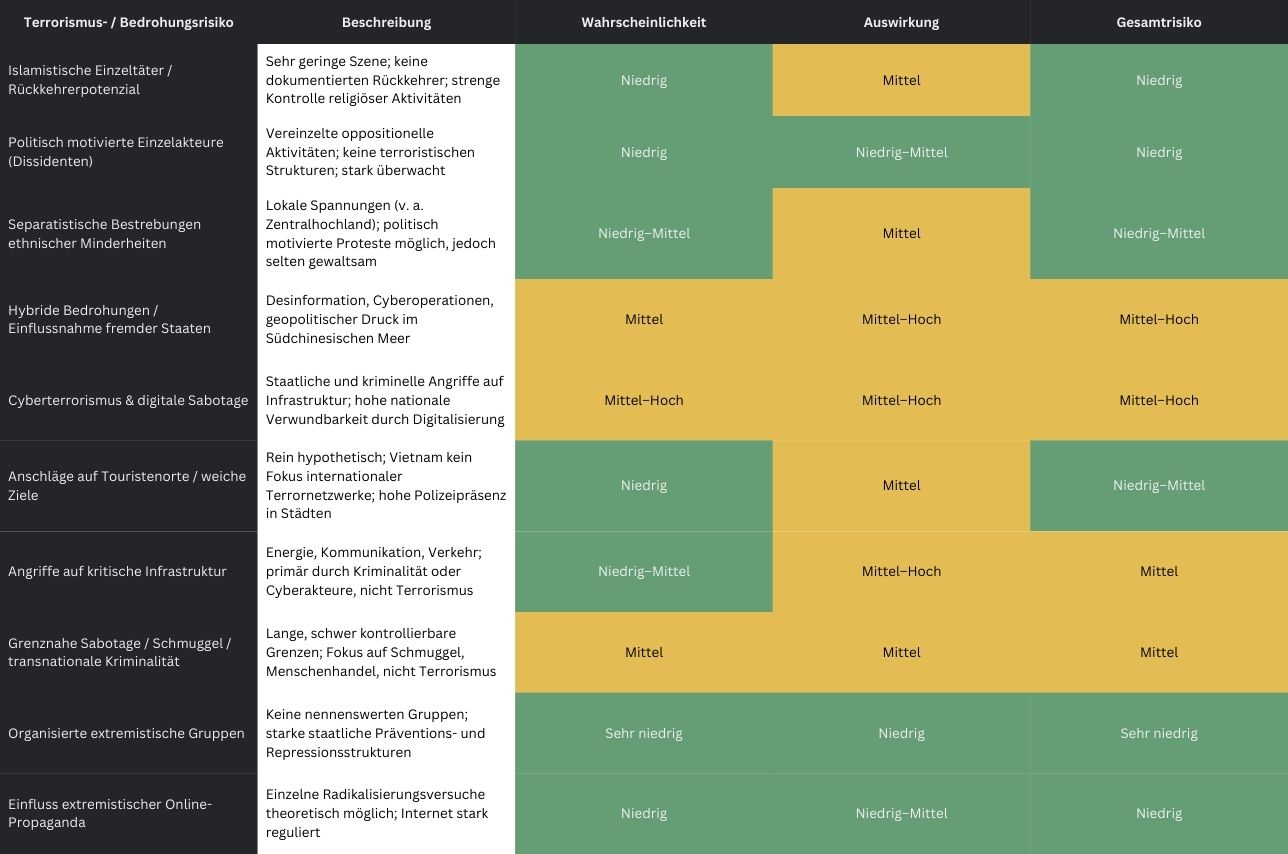
Task: Select the Organisierte extremistische Gruppen row label
Action: click(126, 733)
